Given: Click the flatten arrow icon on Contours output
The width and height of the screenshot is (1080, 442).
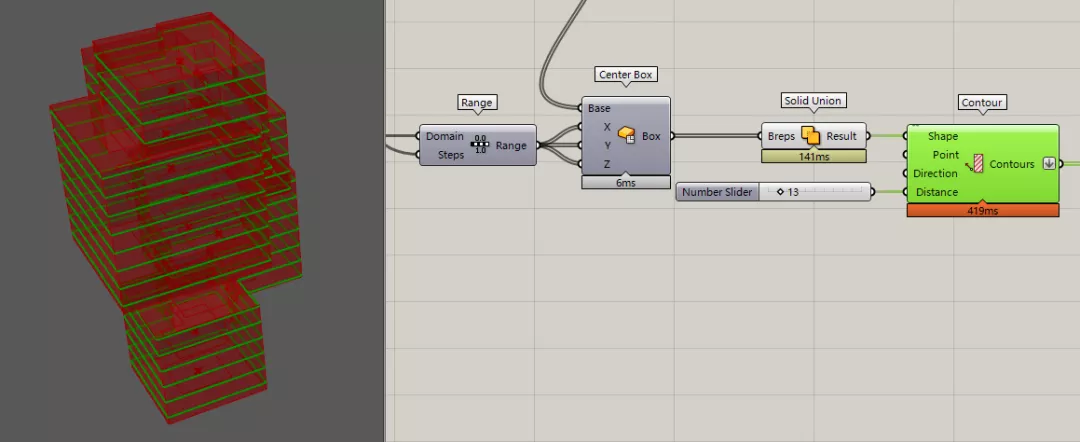Looking at the screenshot, I should (1049, 164).
